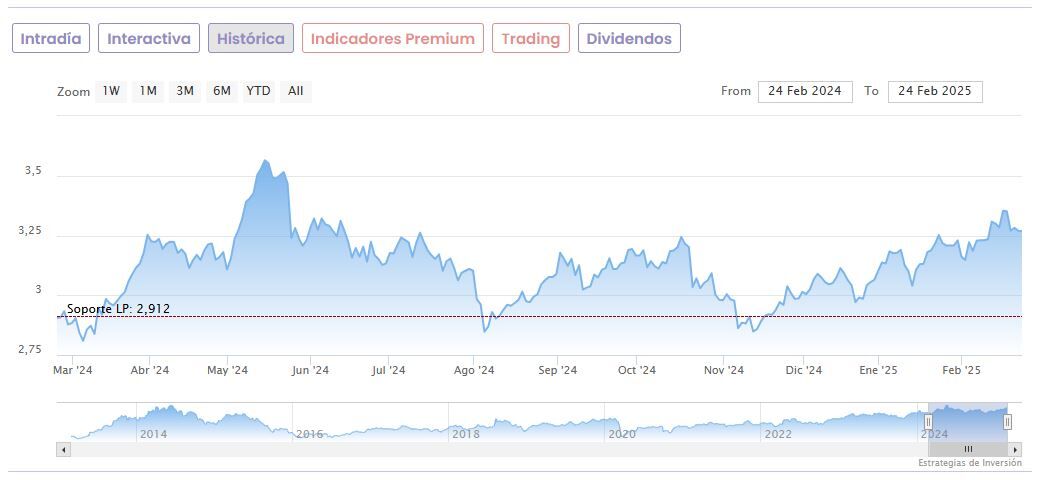Click the left range handle in navigator
The width and height of the screenshot is (1041, 480).
(x=928, y=422)
